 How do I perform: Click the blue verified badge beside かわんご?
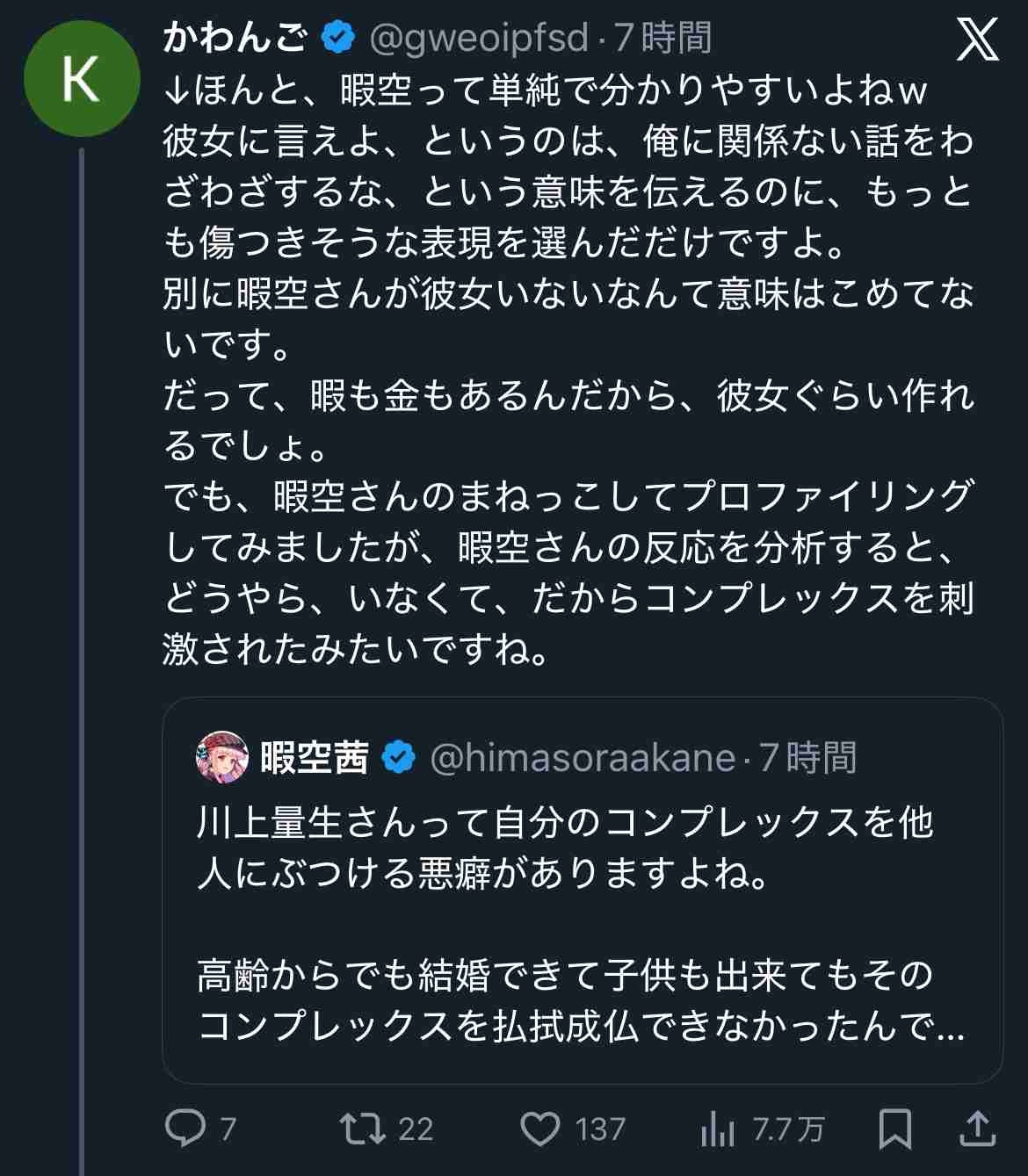click(x=338, y=38)
